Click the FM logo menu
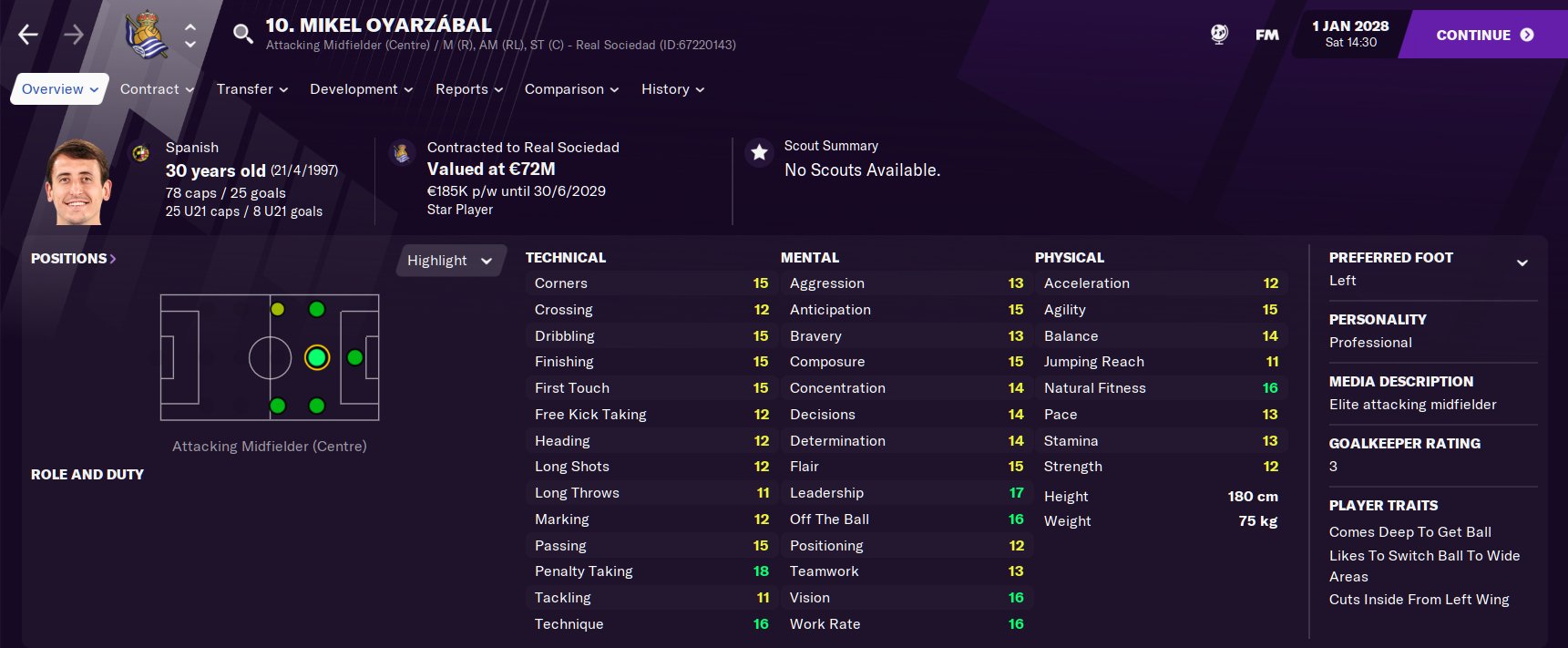 1266,35
